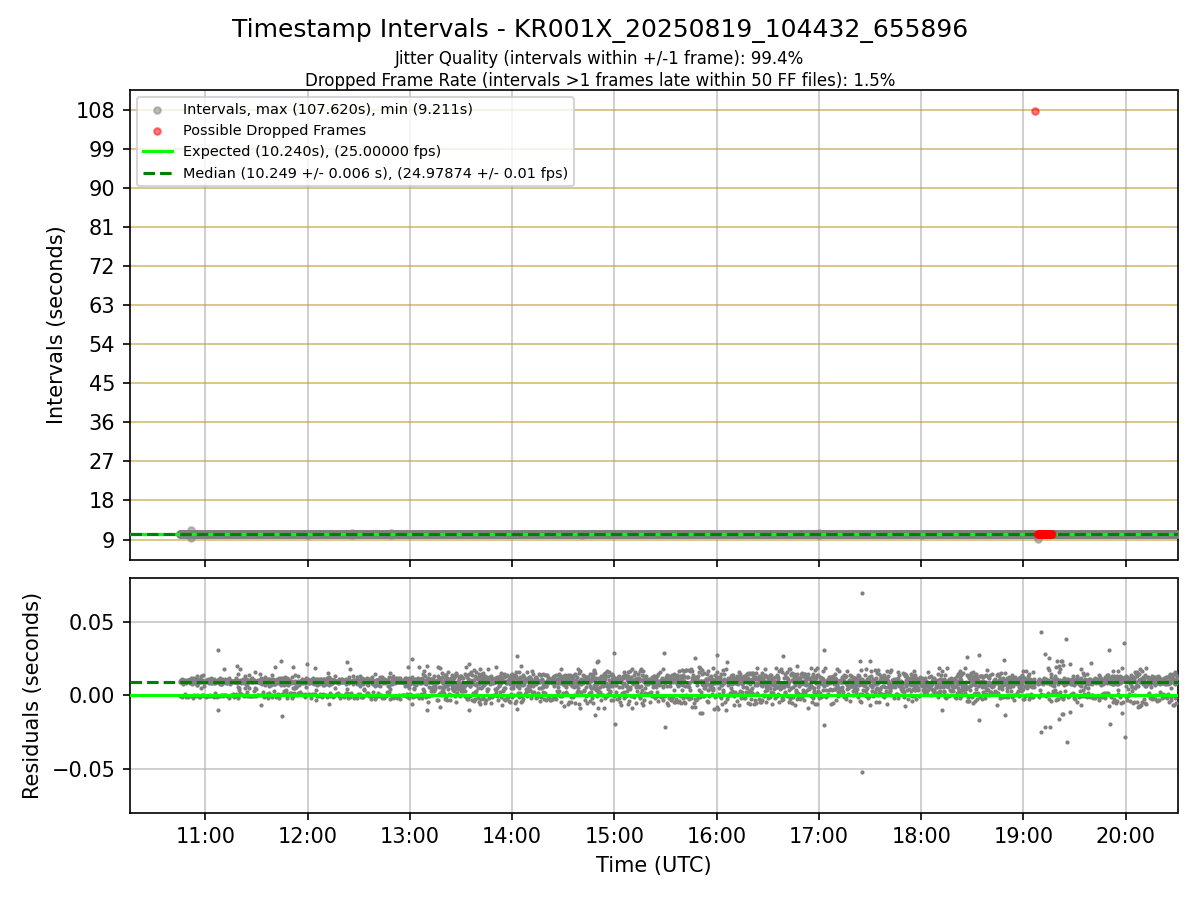Viewport: 1200px width, 900px height.
Task: Click the red dropped-frames cluster after 19:00
Action: click(1045, 534)
